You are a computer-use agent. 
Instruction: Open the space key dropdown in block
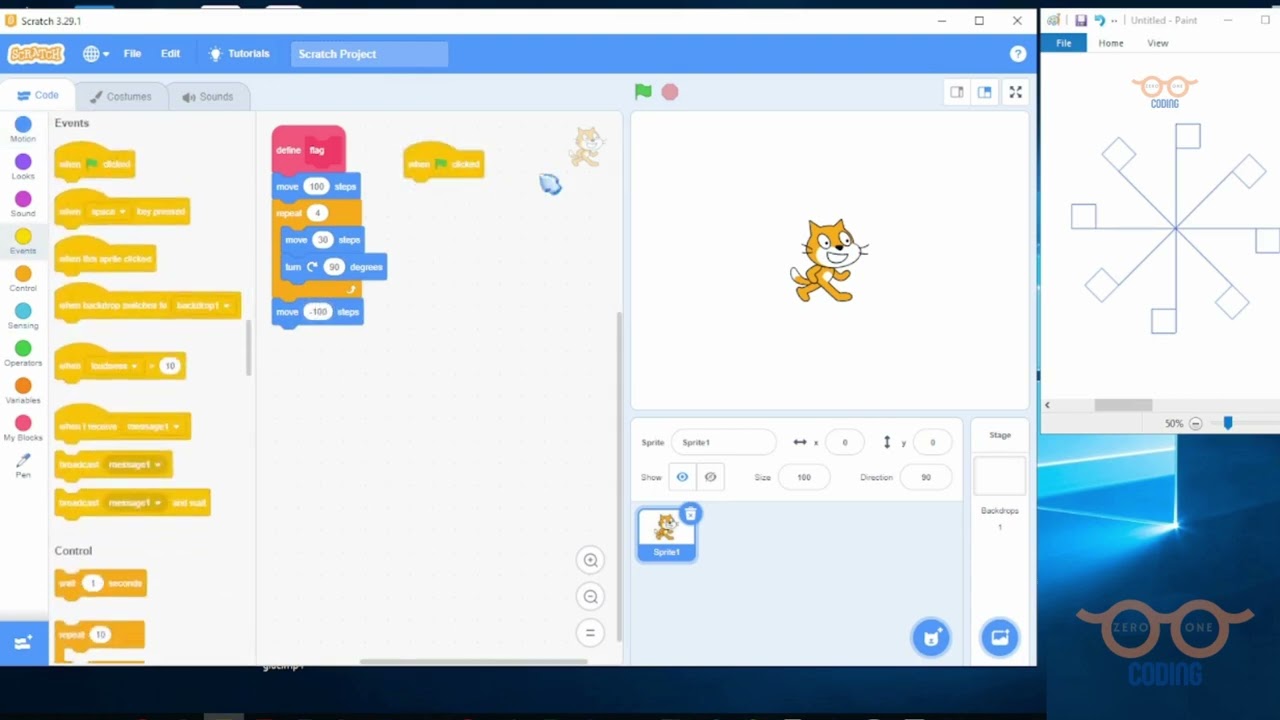click(108, 212)
